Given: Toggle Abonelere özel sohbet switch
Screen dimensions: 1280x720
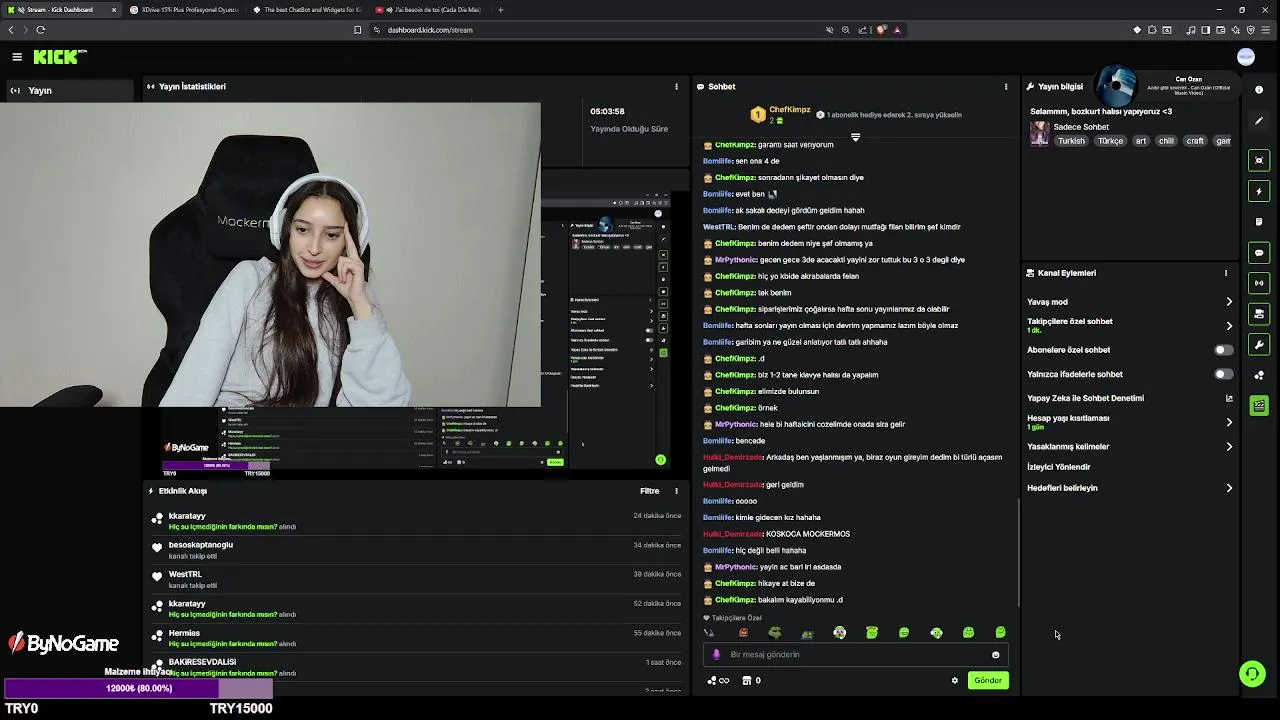Looking at the screenshot, I should [x=1223, y=350].
